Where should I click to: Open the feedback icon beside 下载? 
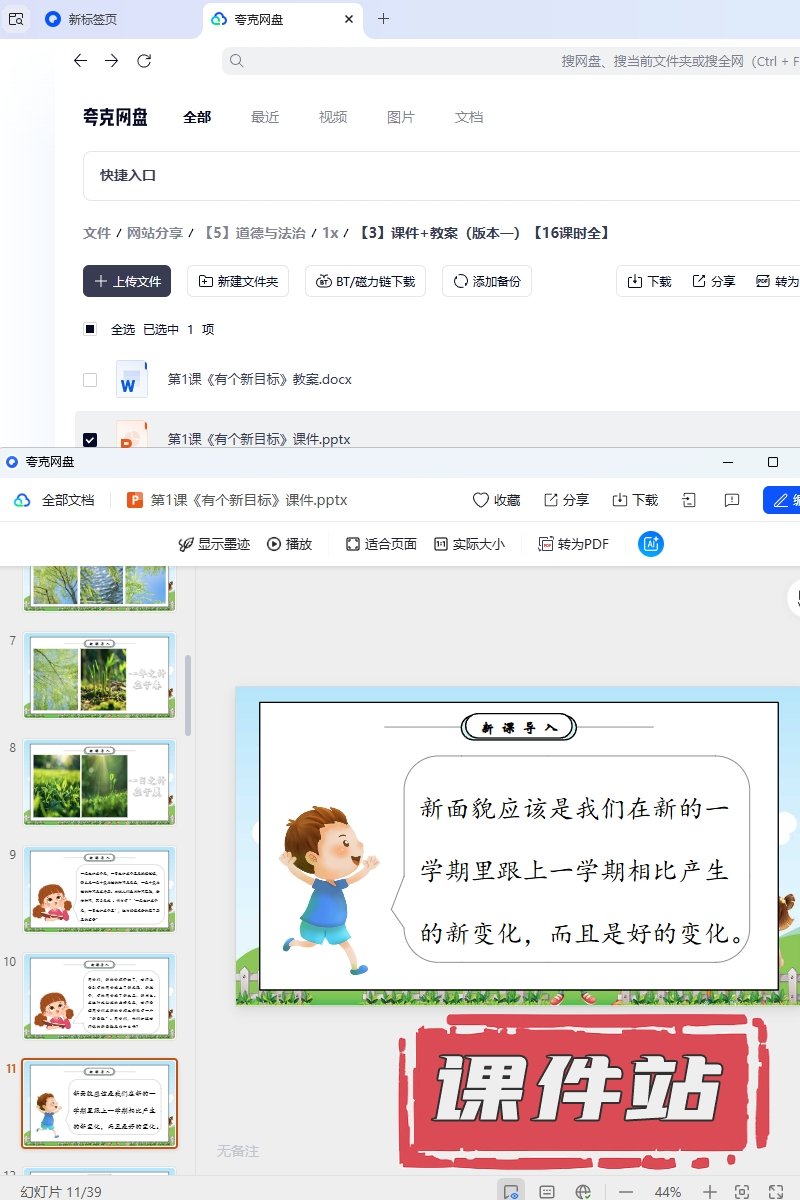(731, 500)
